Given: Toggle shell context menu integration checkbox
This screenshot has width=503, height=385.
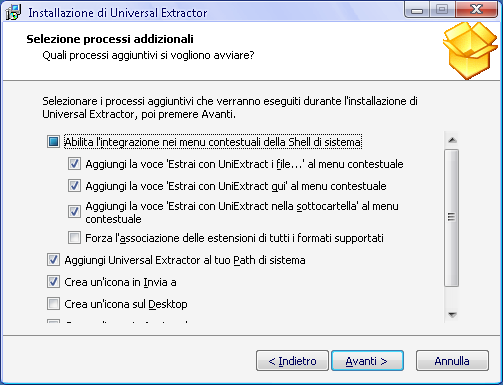Looking at the screenshot, I should [53, 142].
